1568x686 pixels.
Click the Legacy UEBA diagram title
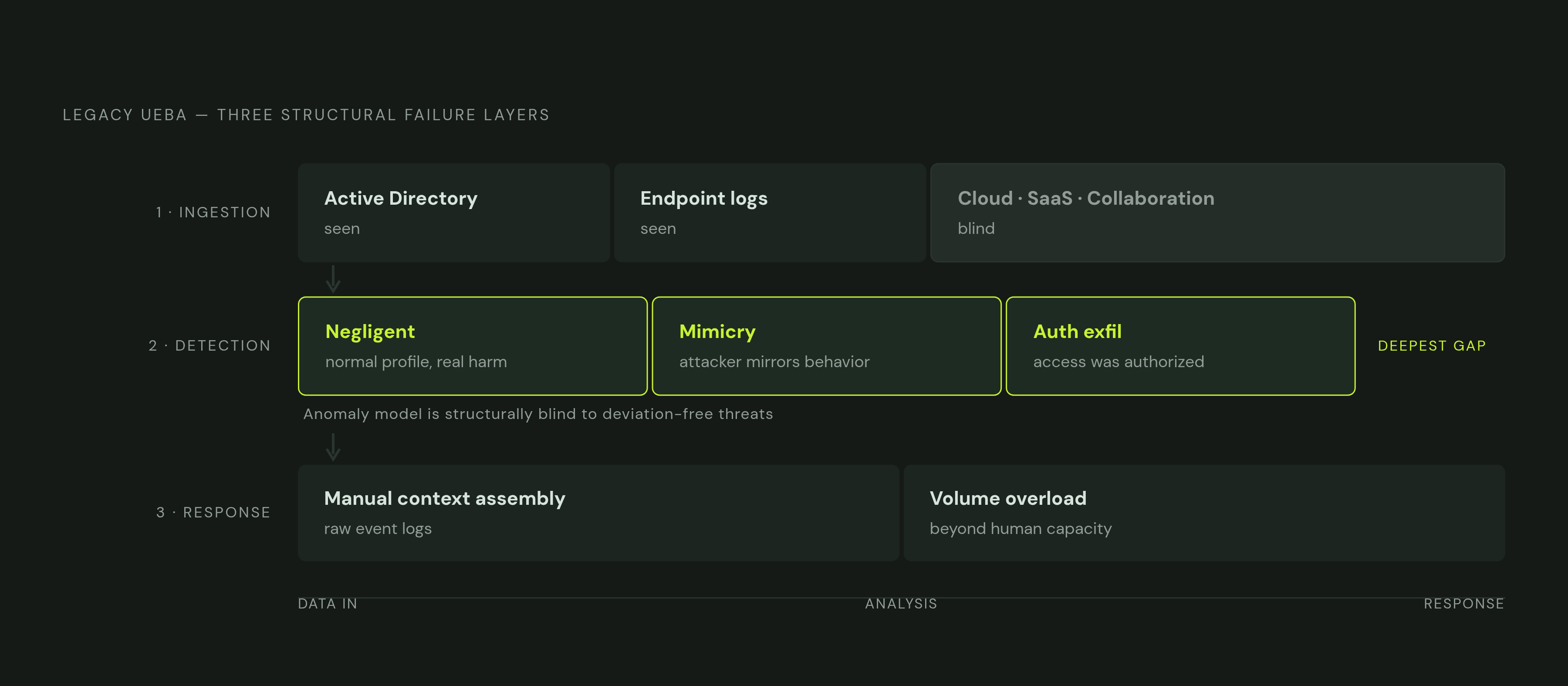pos(306,115)
